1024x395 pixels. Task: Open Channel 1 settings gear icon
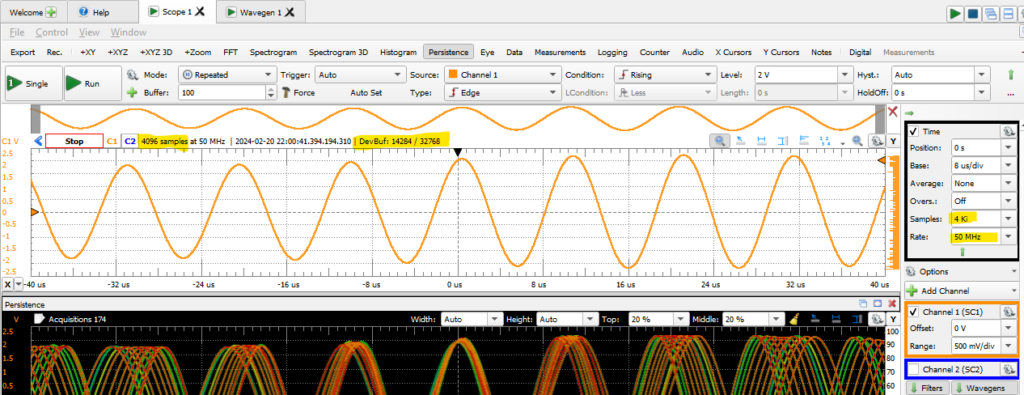click(x=1008, y=312)
